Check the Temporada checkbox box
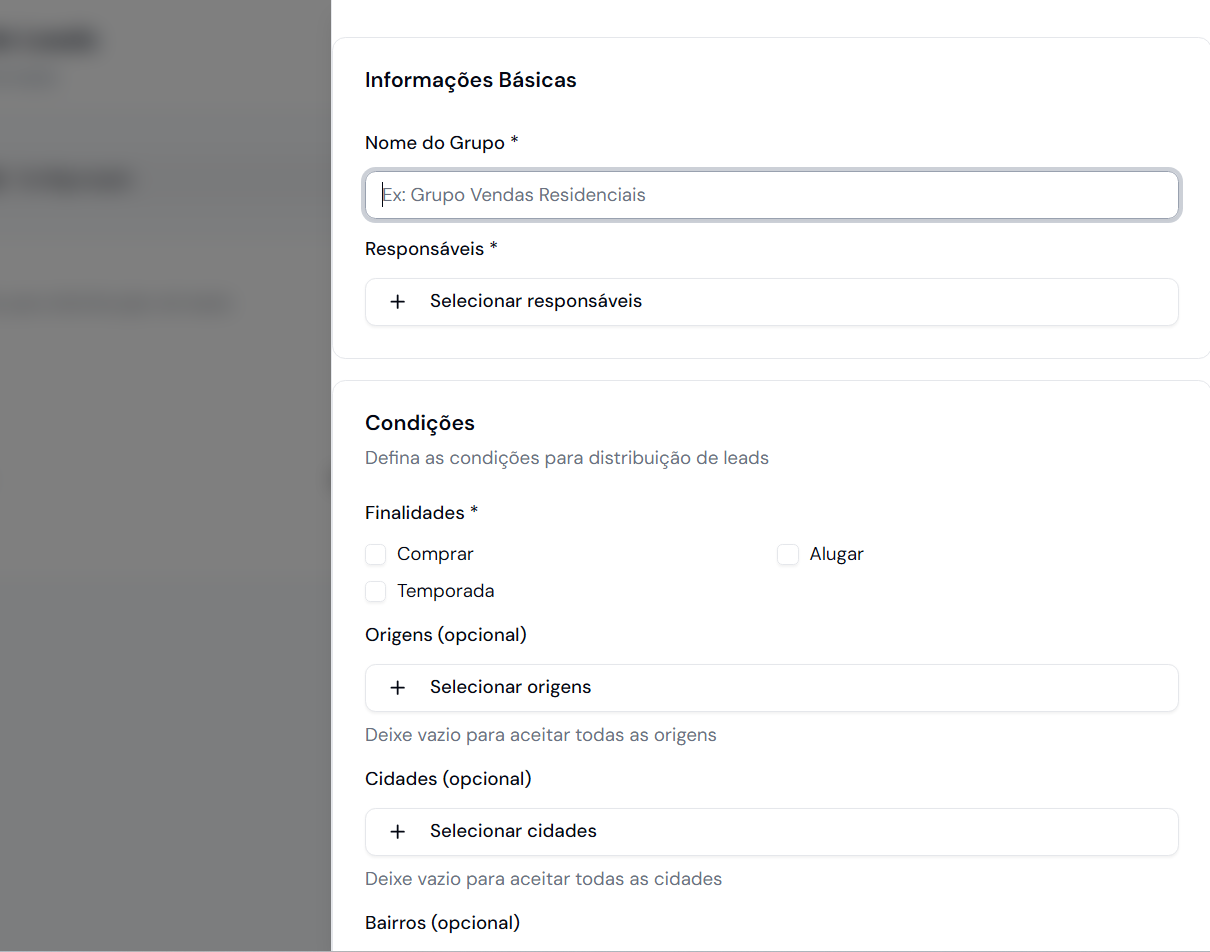1210x952 pixels. click(x=376, y=592)
